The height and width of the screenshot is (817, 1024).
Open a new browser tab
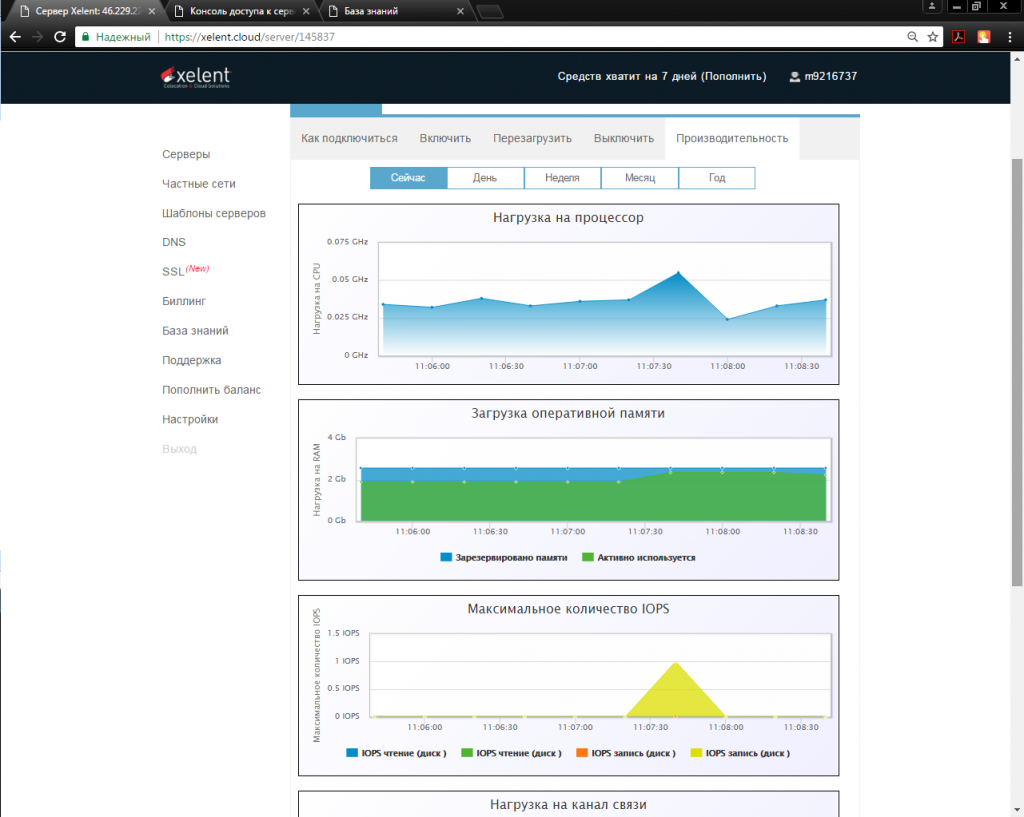(x=490, y=11)
